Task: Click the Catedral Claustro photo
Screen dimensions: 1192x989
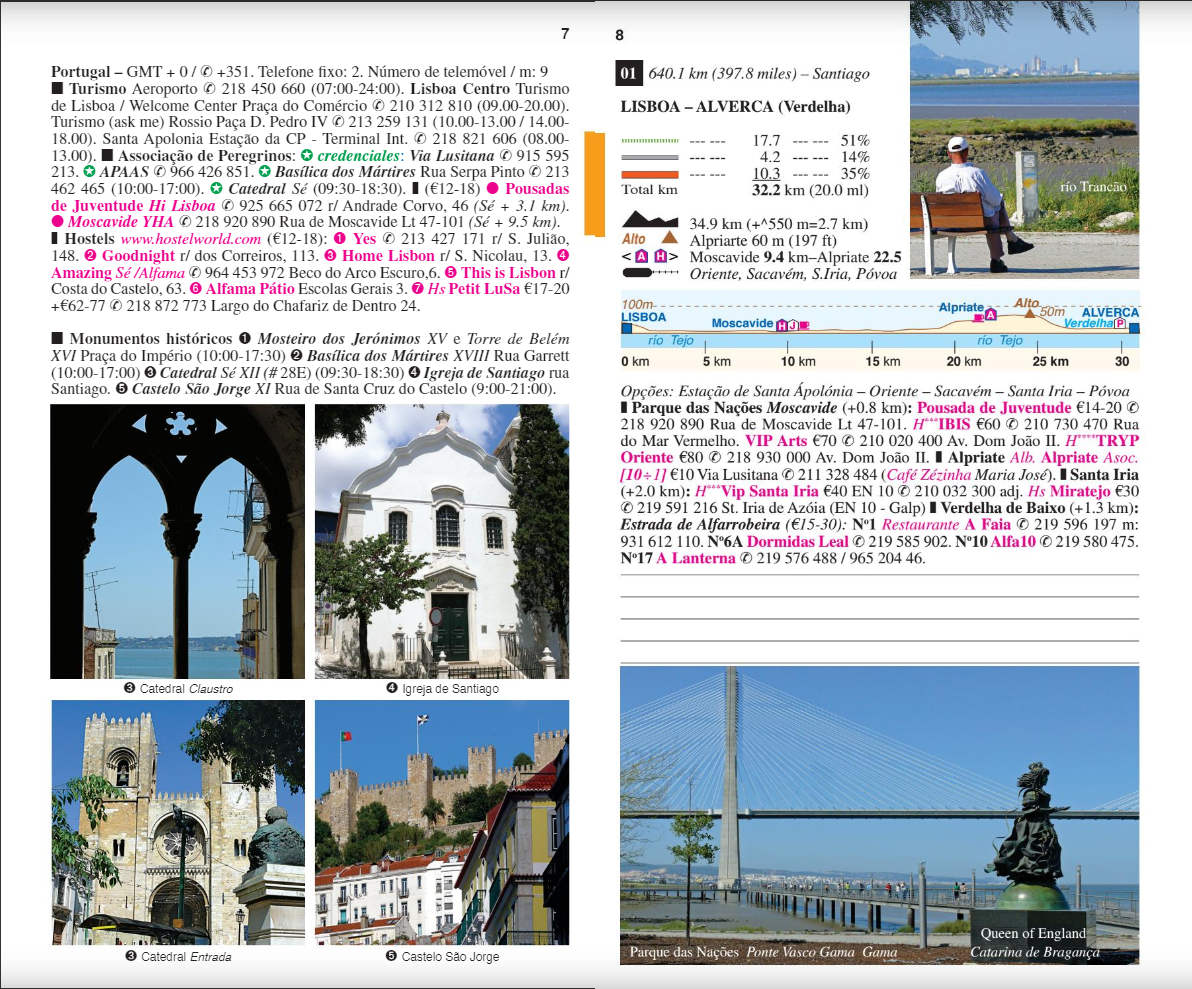Action: click(178, 541)
